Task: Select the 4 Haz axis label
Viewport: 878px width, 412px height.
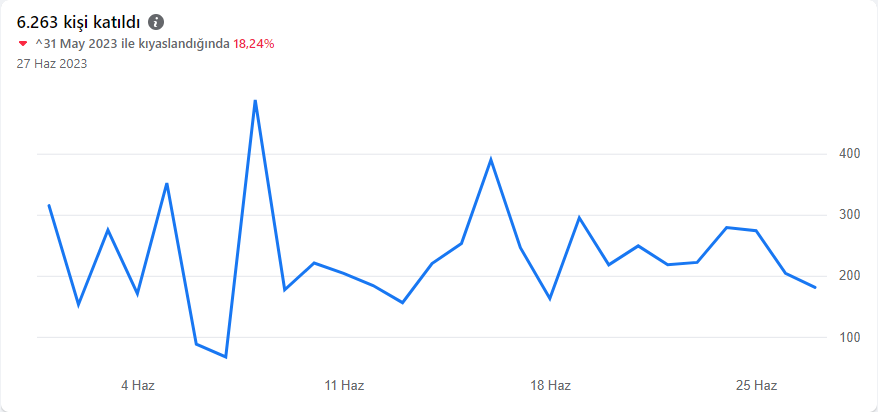Action: (138, 386)
